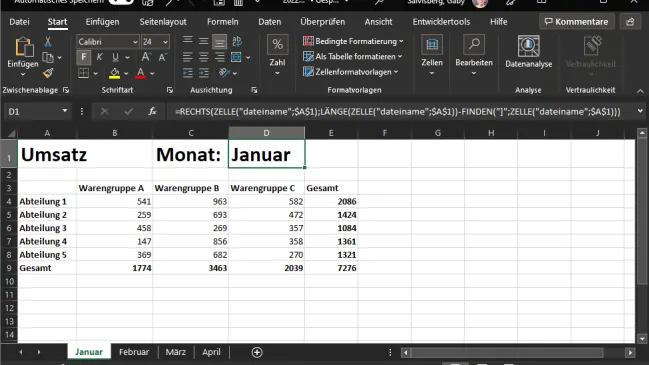Image resolution: width=649 pixels, height=365 pixels.
Task: Switch to the Seitenlayout tab
Action: click(x=163, y=22)
